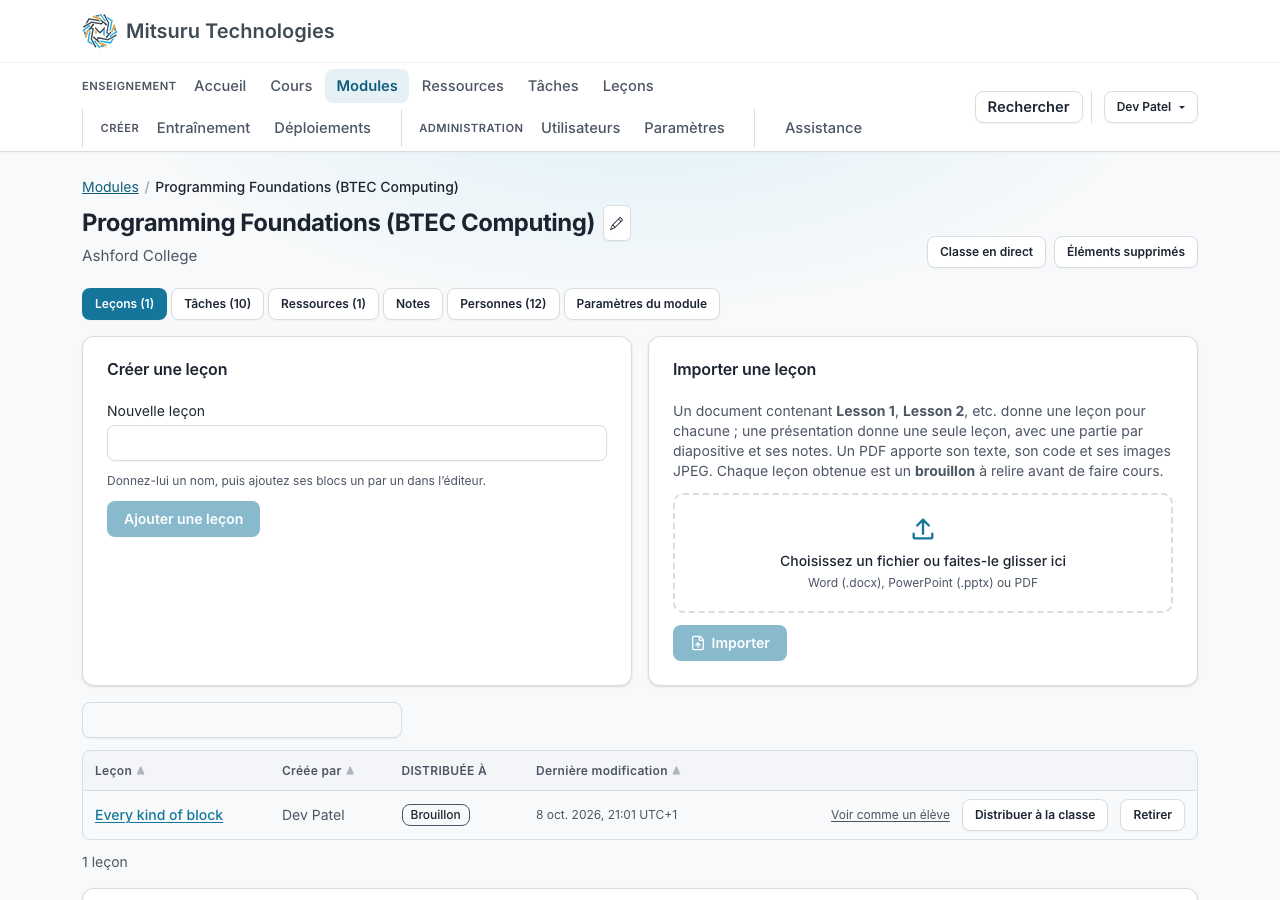Open Tâches in the top navigation
The height and width of the screenshot is (900, 1280).
point(553,86)
